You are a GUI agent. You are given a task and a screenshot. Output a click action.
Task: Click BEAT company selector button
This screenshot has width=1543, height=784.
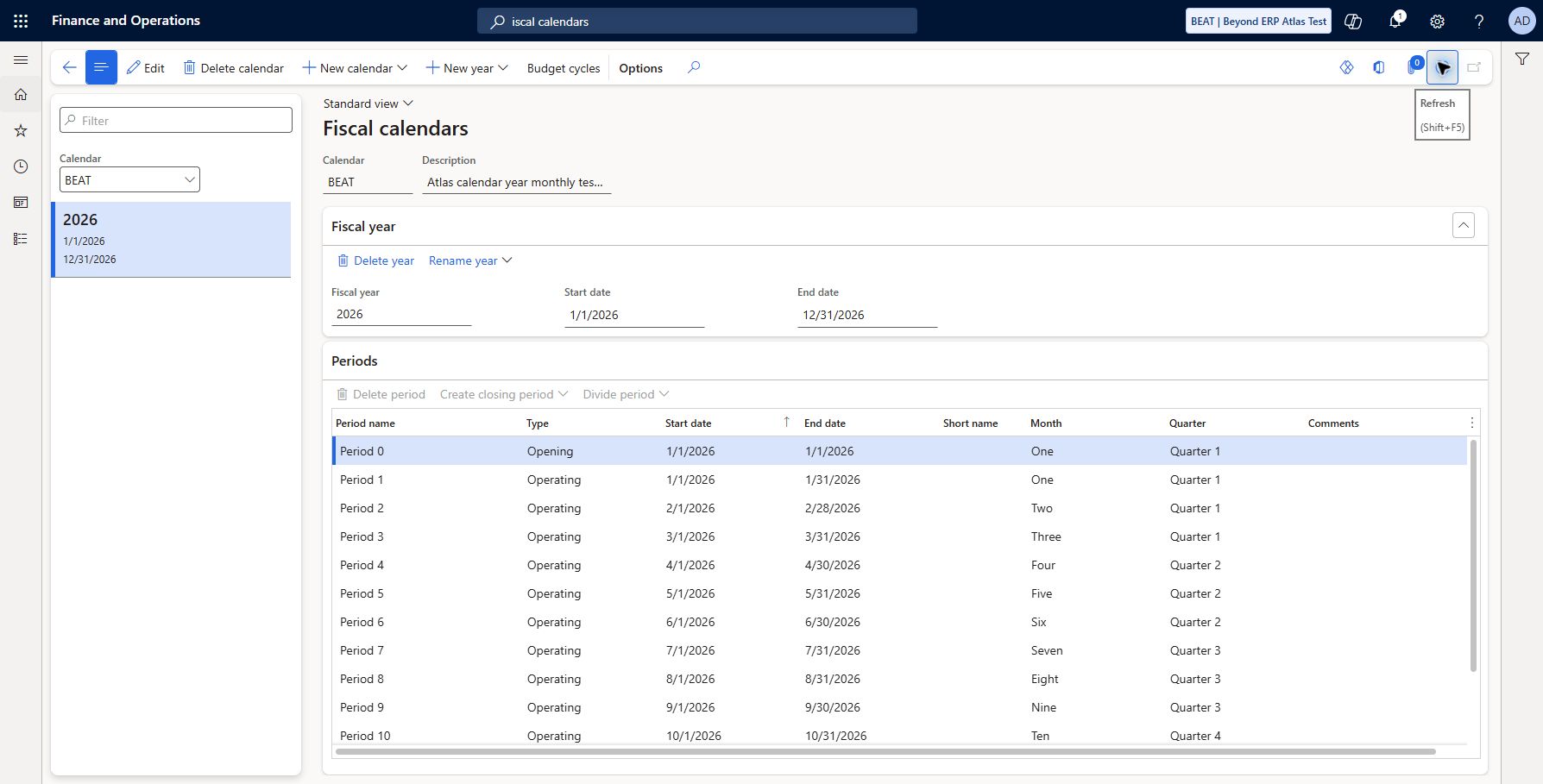[1259, 21]
